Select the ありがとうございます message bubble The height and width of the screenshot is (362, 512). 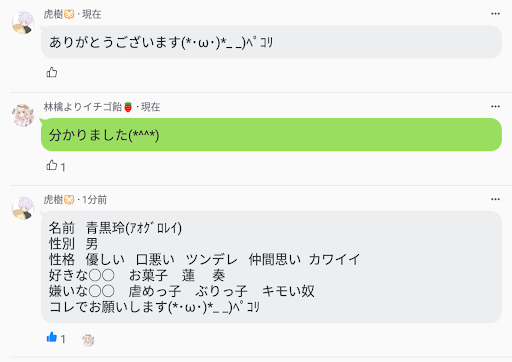(271, 42)
